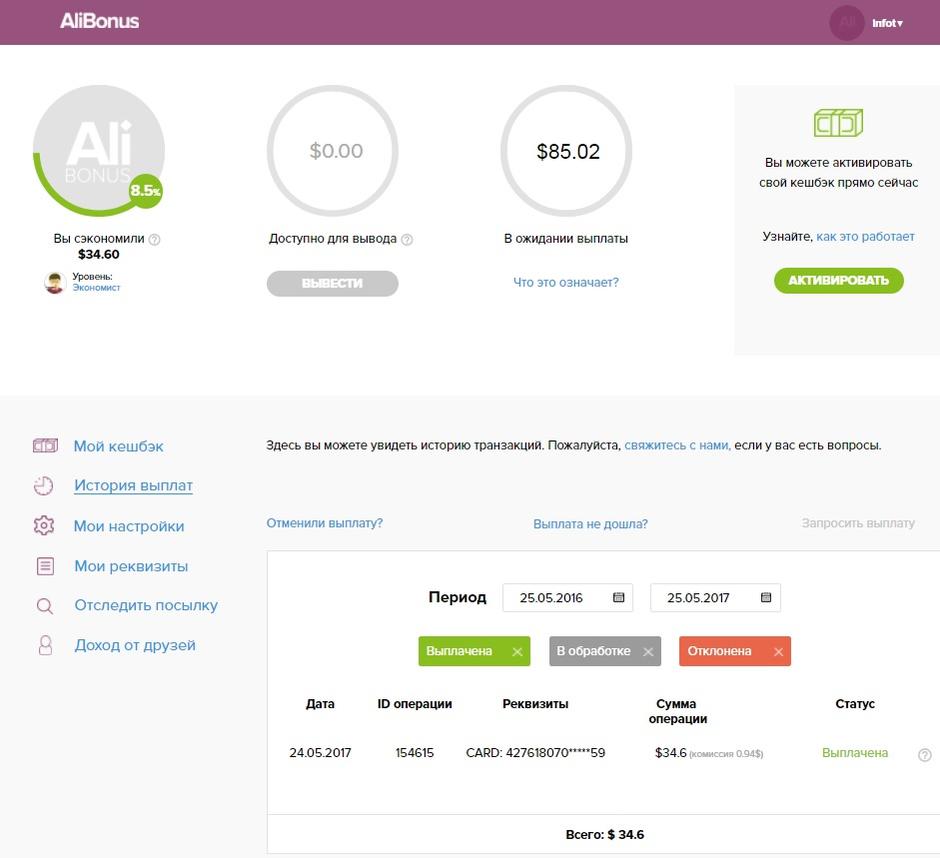Click the '$85.02' pending payout circle

pyautogui.click(x=567, y=150)
